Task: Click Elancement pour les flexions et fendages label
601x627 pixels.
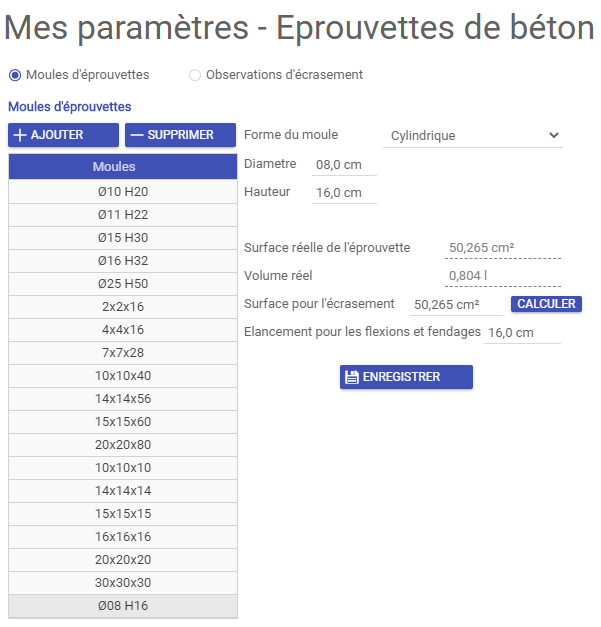Action: tap(362, 331)
